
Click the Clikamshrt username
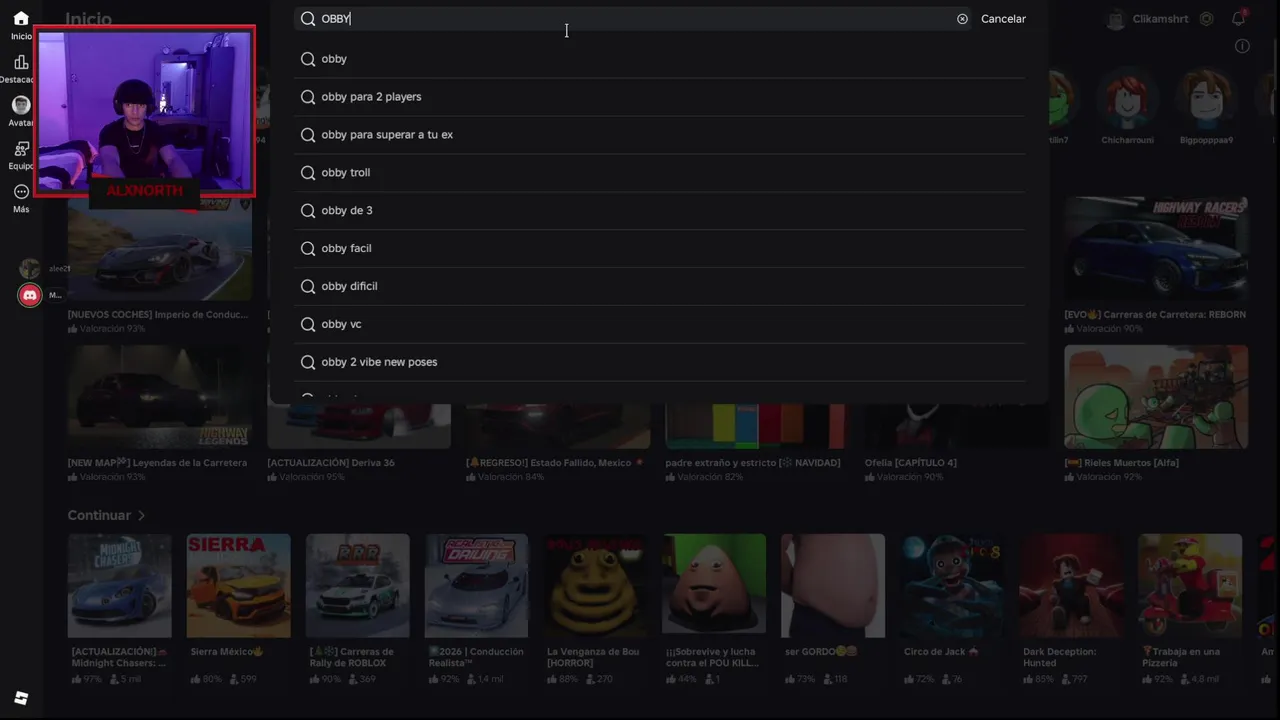coord(1161,19)
